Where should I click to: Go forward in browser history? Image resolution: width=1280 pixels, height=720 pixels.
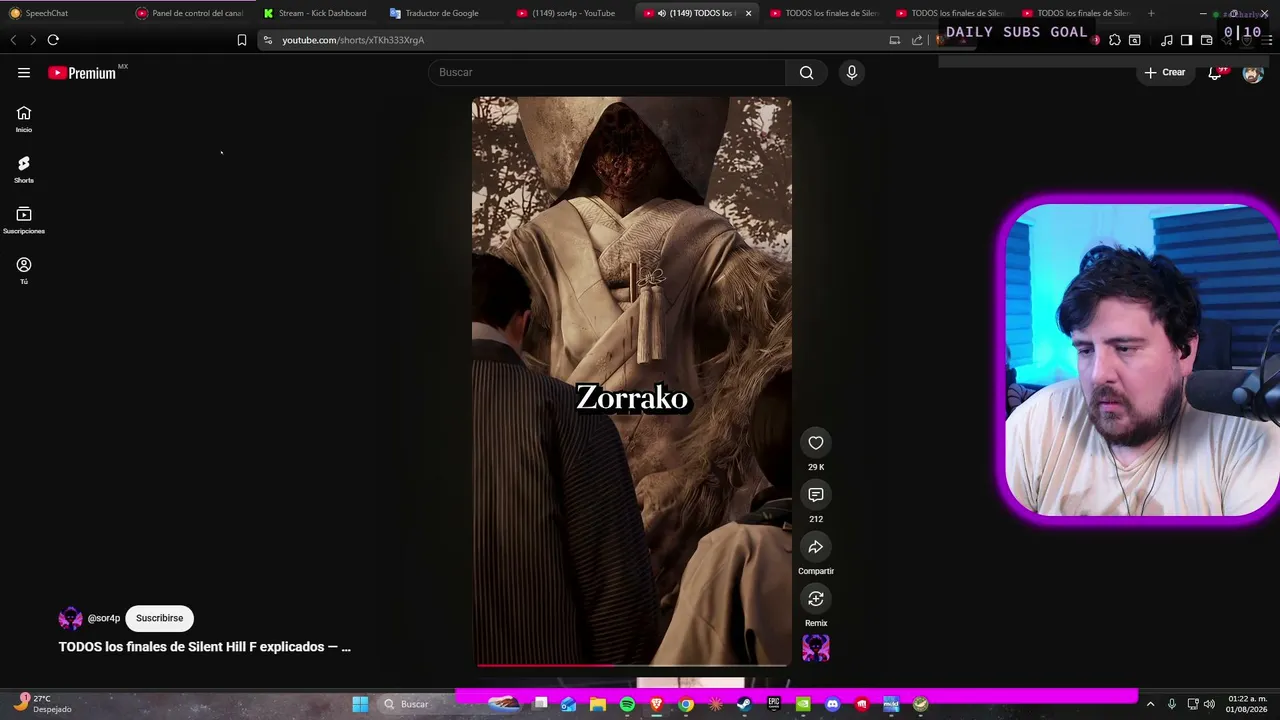[x=33, y=40]
